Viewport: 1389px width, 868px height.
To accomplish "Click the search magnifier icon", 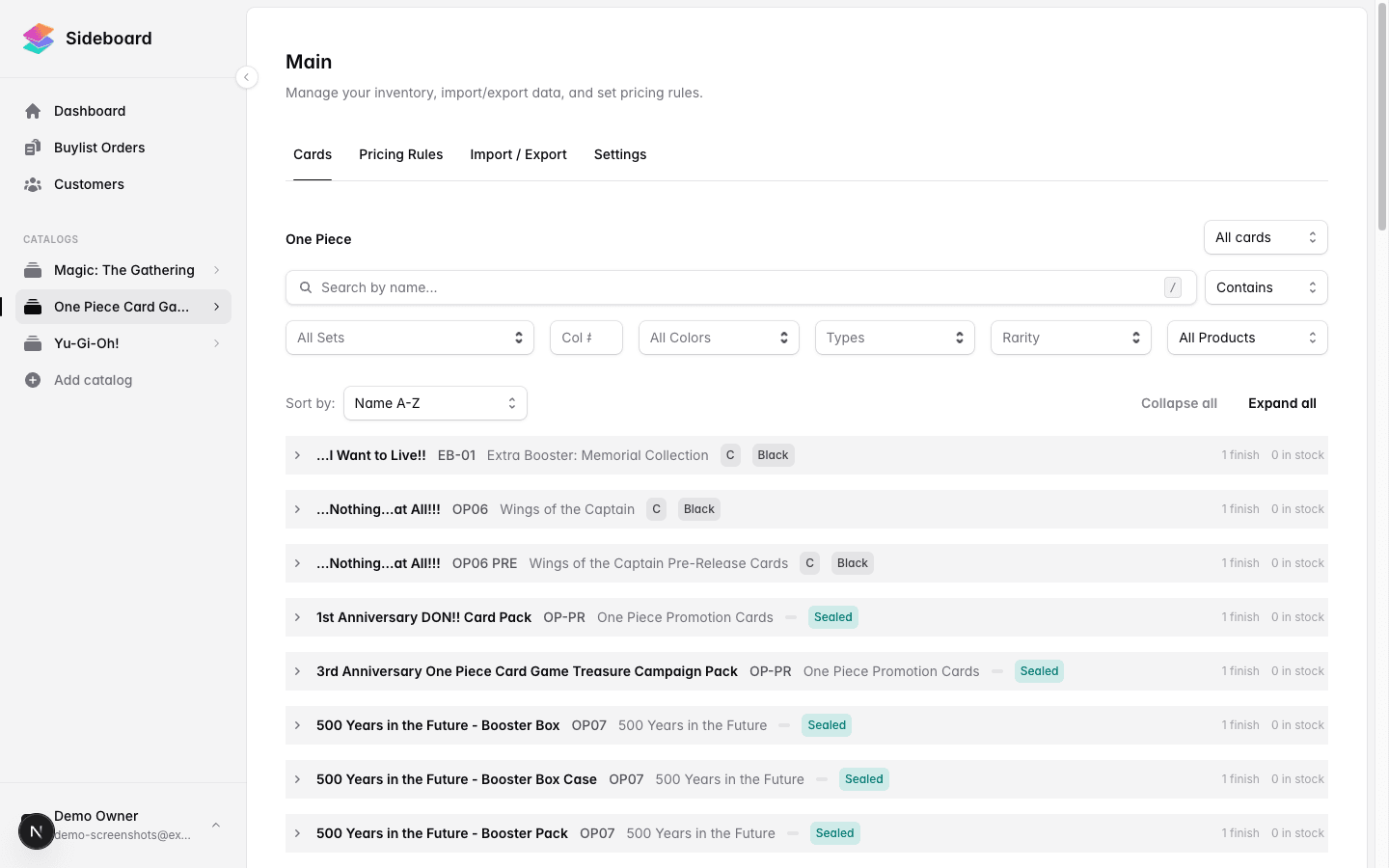I will pos(306,287).
